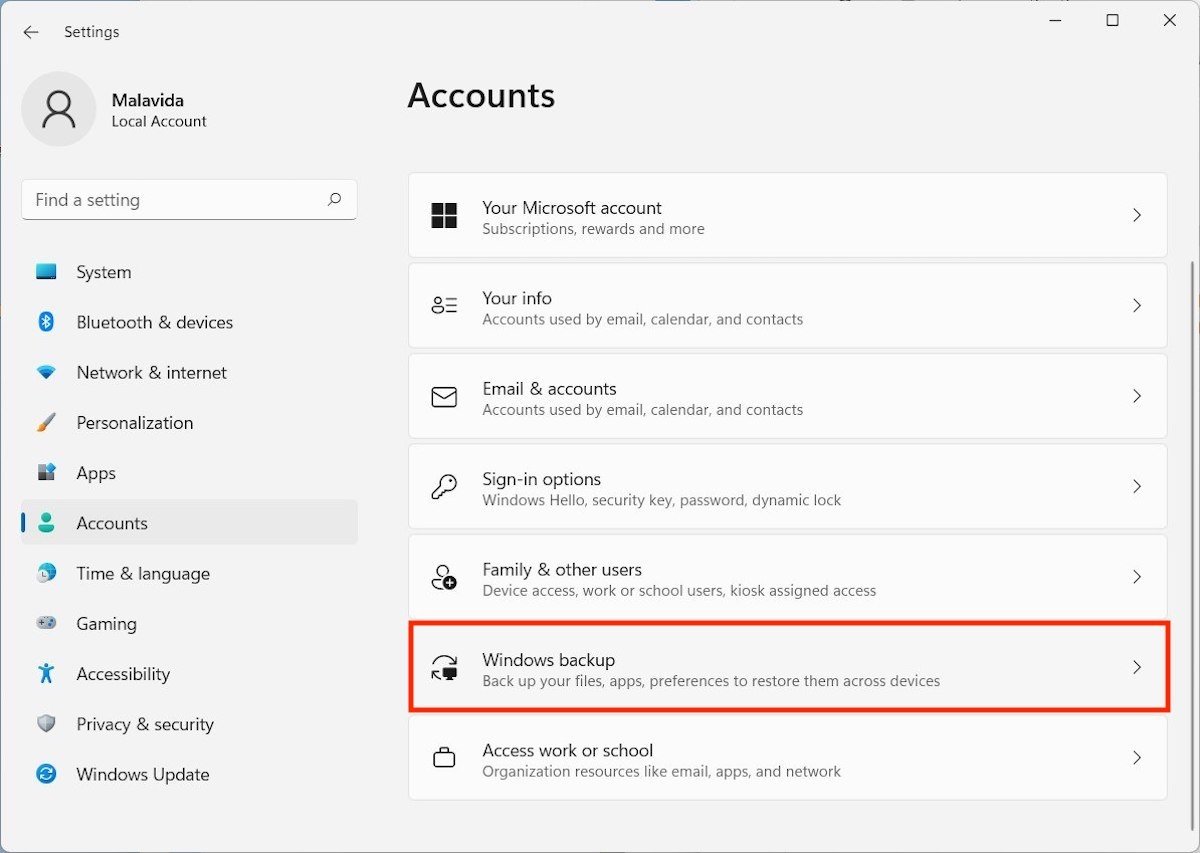Click 'Organization resources like email' description
Screen dimensions: 1200x853
pyautogui.click(x=661, y=772)
